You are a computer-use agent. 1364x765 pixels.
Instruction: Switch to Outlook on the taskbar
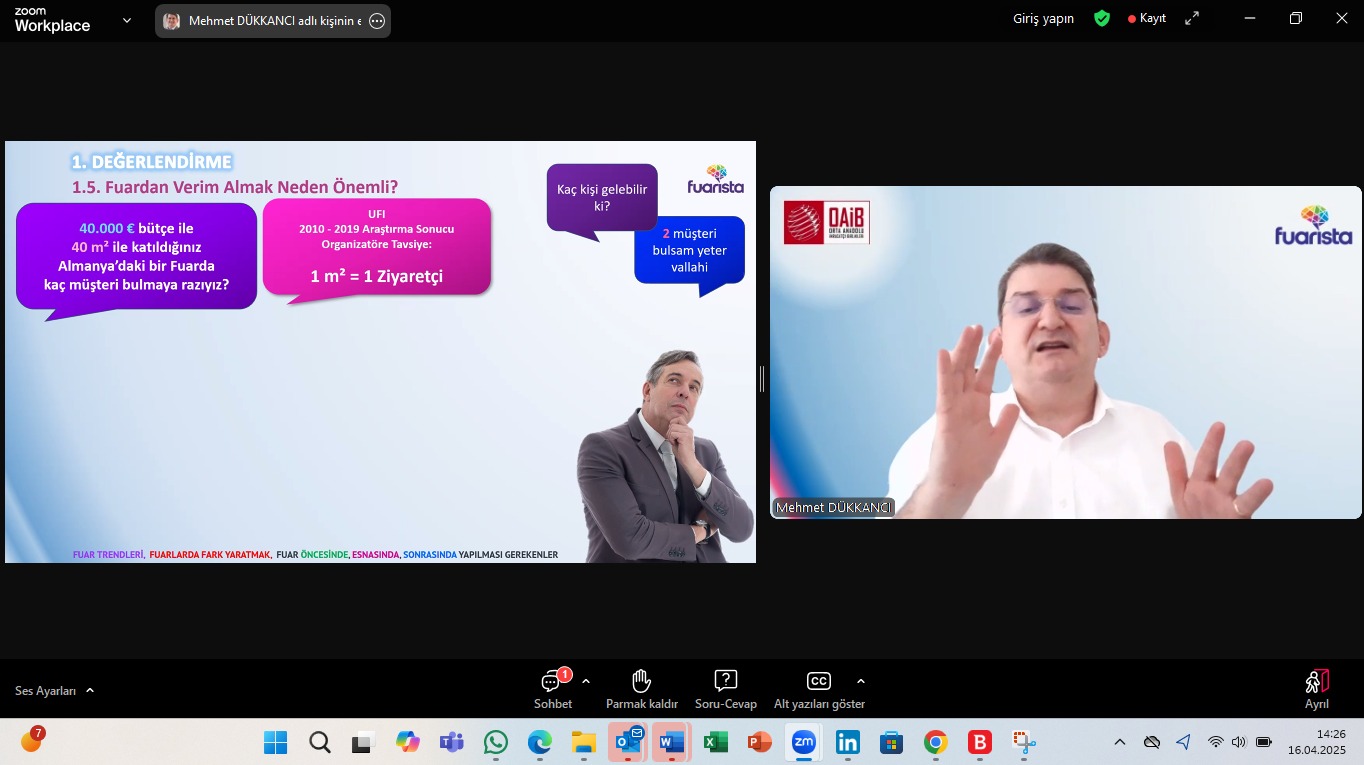point(628,742)
